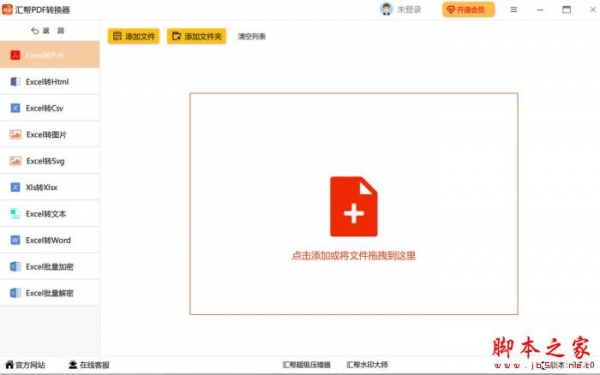
Task: Click 清空列表 to clear the list
Action: pos(252,36)
